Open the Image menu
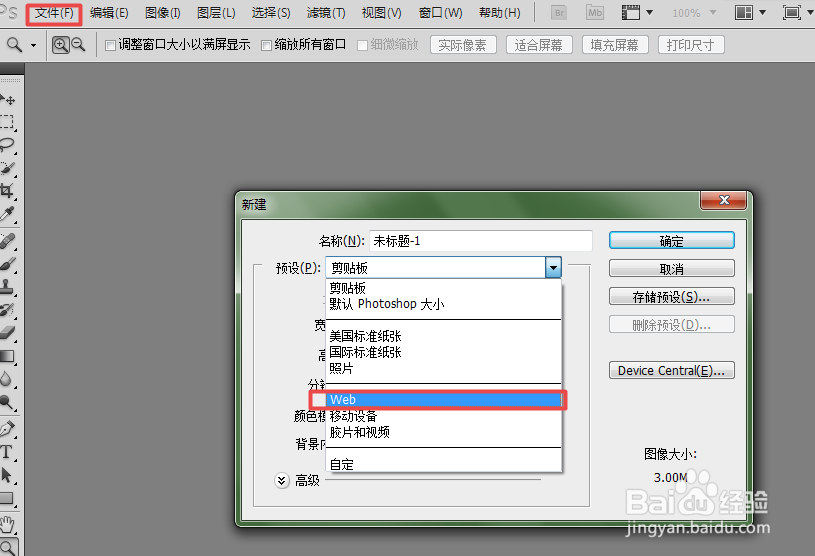 163,13
